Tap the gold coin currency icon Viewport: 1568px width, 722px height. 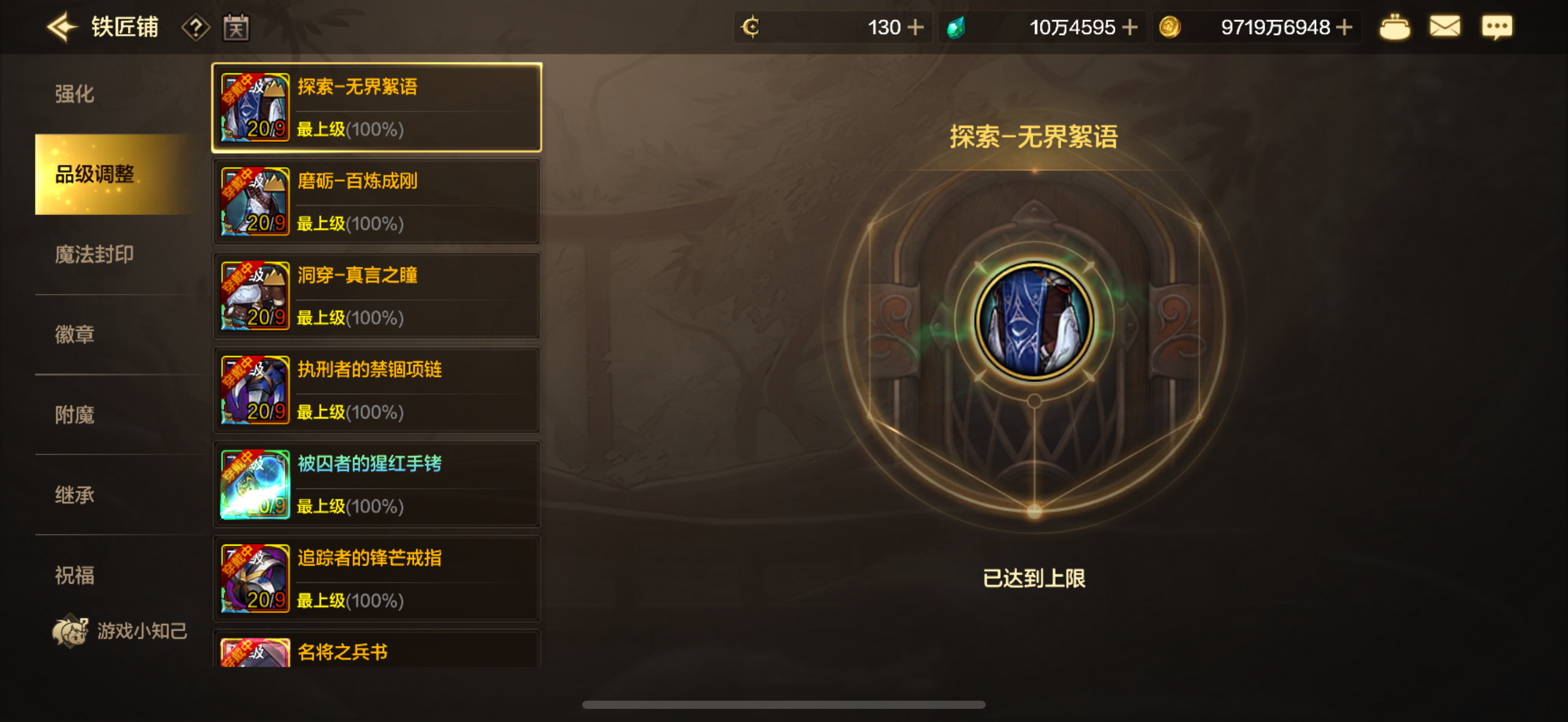pyautogui.click(x=1169, y=27)
